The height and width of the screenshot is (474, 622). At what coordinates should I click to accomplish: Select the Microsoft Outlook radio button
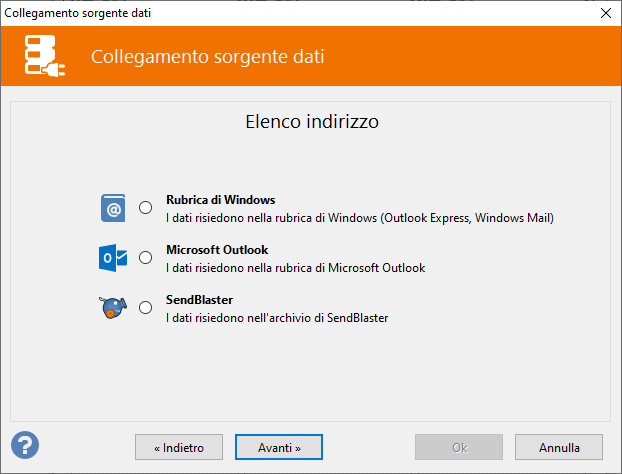pos(146,257)
